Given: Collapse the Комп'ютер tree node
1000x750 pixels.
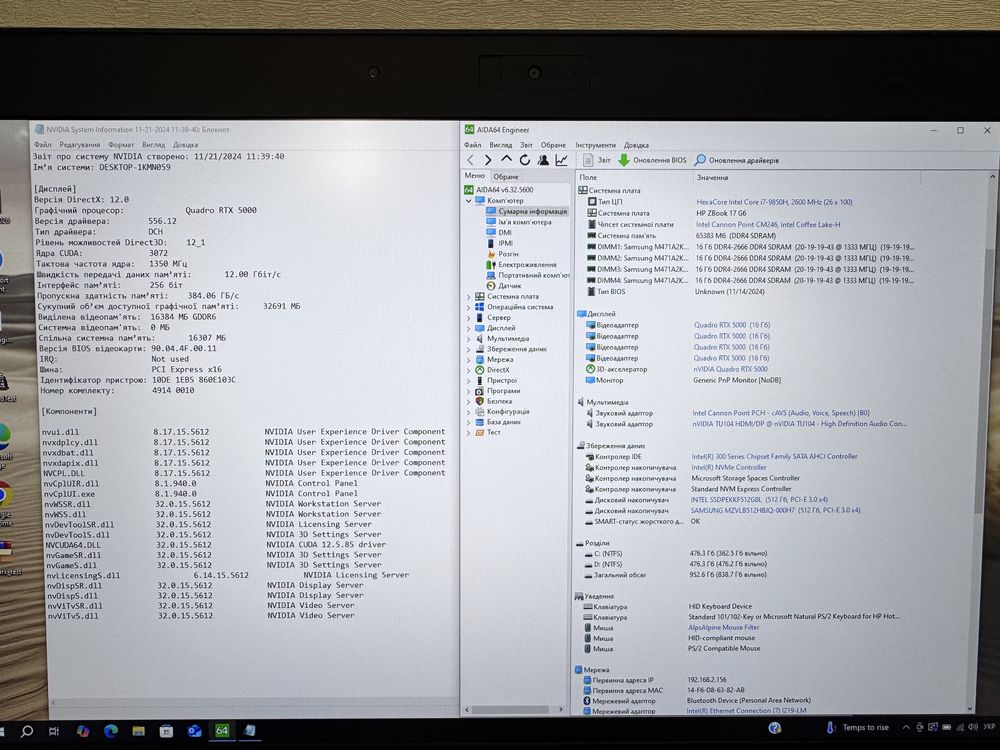Looking at the screenshot, I should tap(469, 200).
